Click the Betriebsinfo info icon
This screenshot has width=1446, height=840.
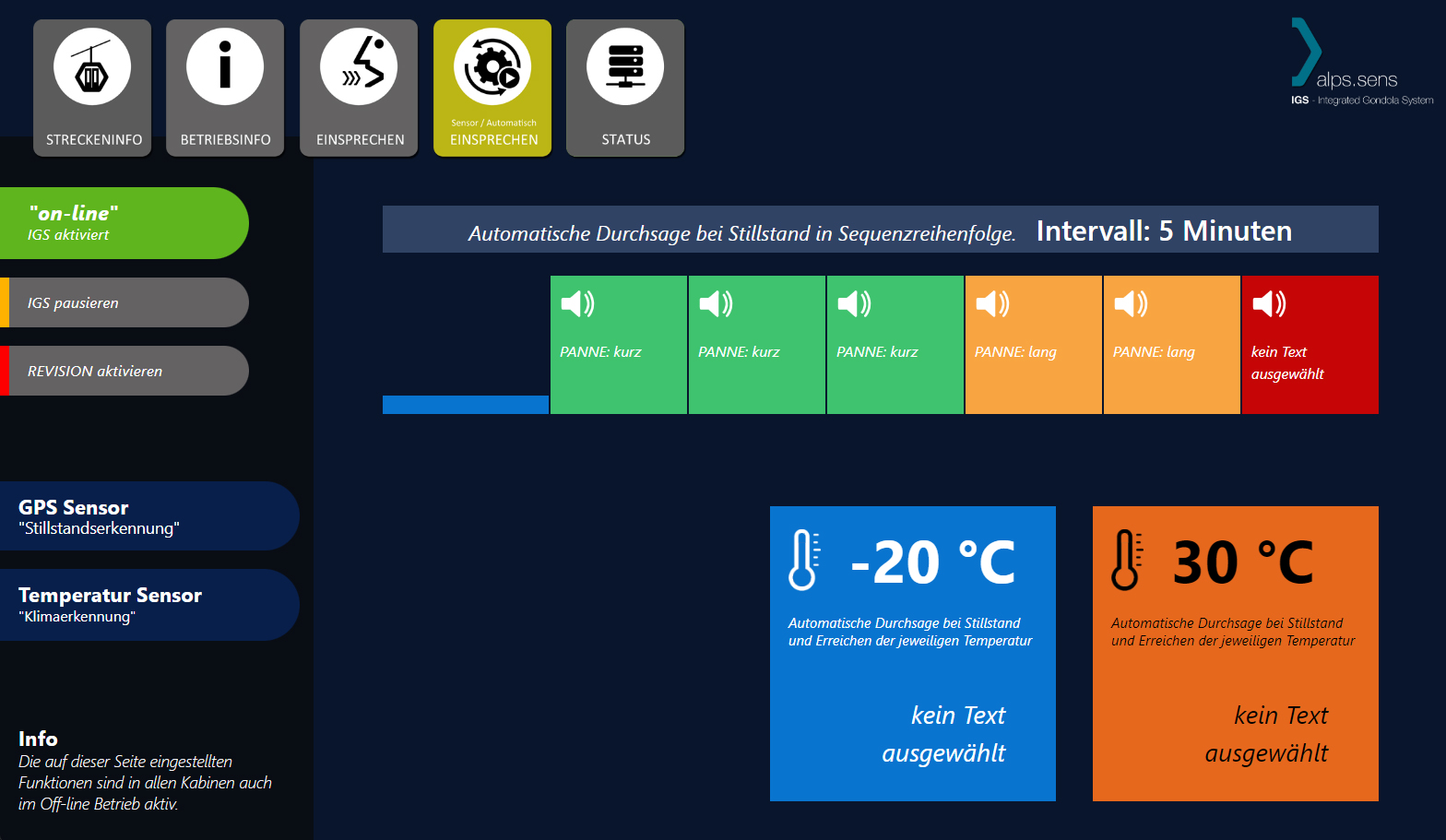[x=225, y=67]
